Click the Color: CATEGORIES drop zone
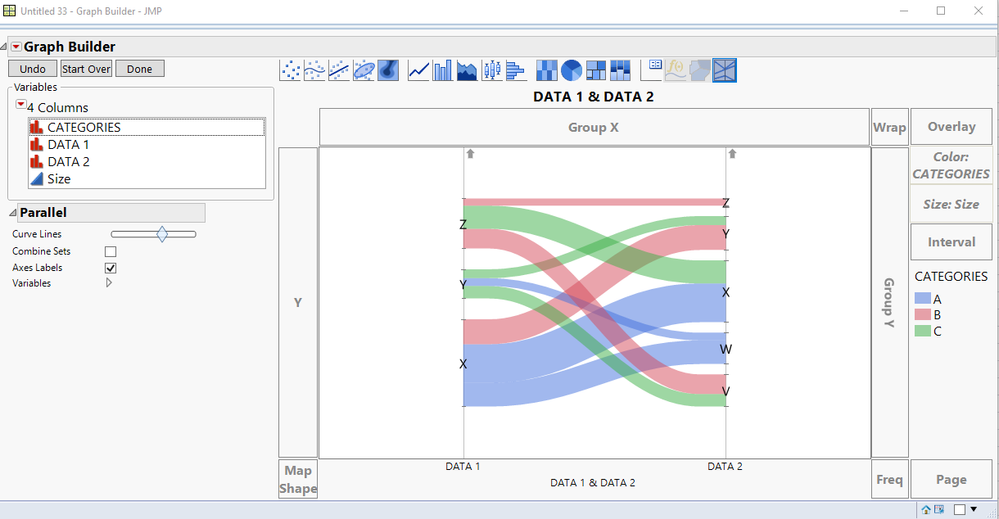The image size is (999, 519). click(x=951, y=166)
